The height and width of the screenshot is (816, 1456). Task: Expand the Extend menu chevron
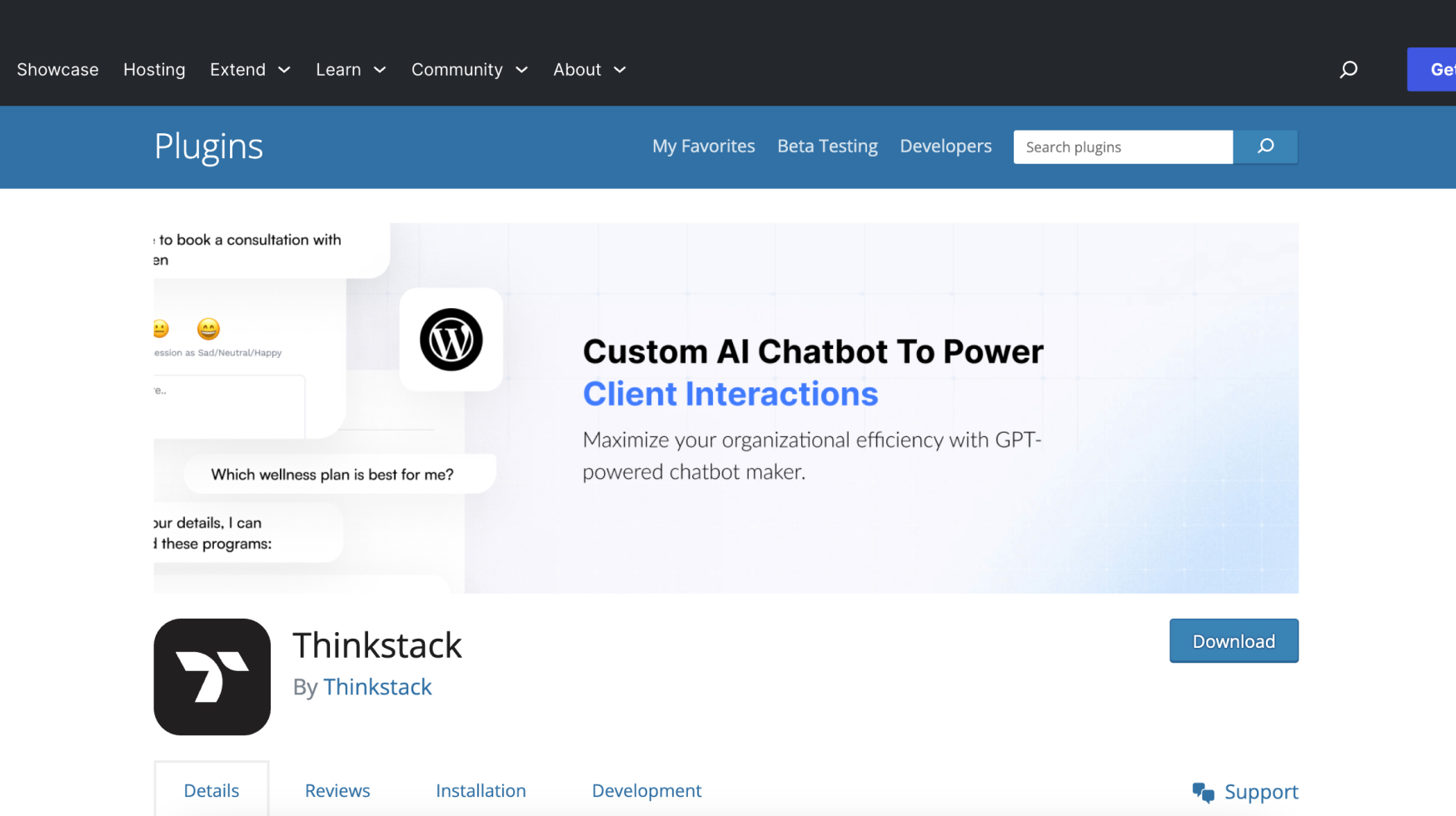click(x=284, y=70)
